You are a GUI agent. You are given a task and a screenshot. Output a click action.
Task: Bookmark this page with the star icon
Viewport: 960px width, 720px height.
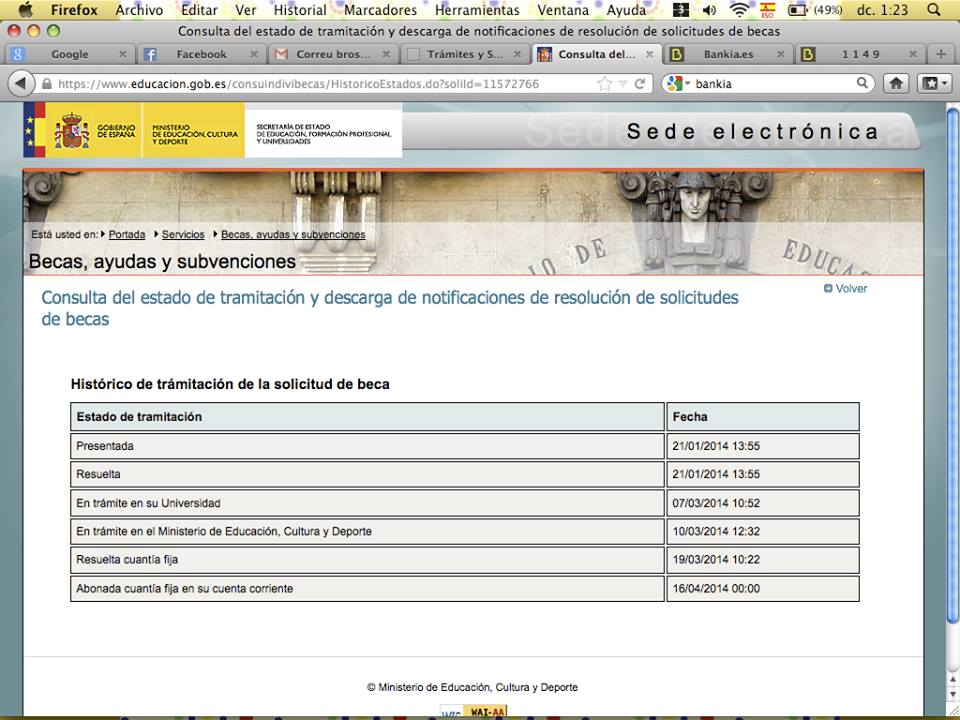[604, 84]
